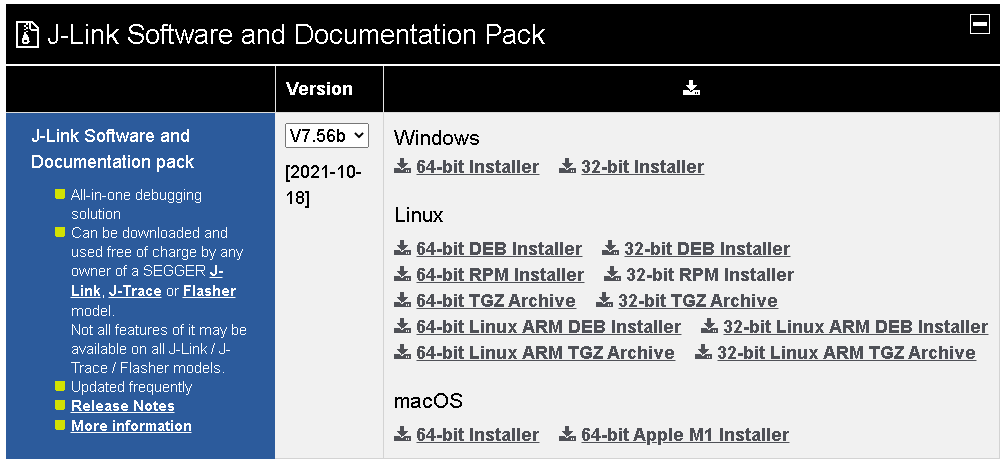The height and width of the screenshot is (462, 1004).
Task: Click download icon beside 32-bit Linux ARM TGZ
Action: point(704,353)
